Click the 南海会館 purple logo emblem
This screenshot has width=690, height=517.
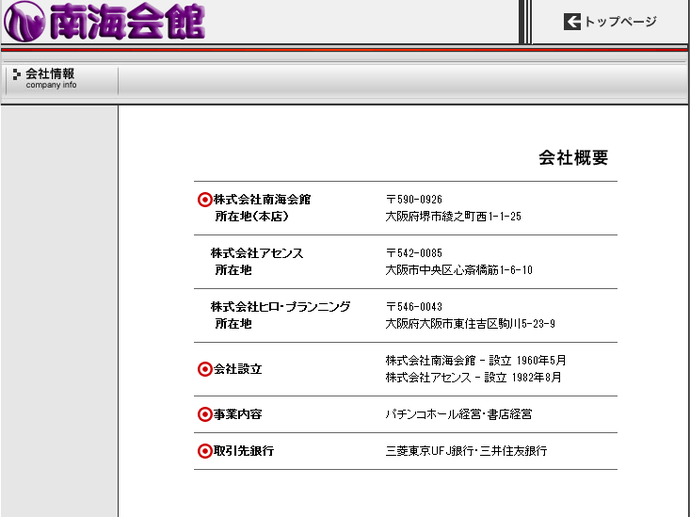(x=25, y=21)
